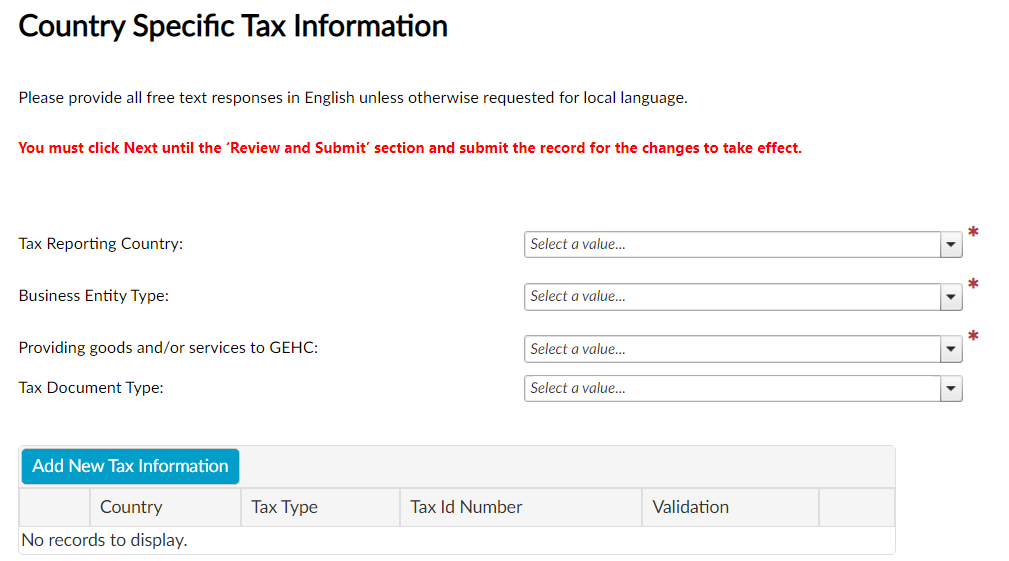The image size is (1009, 561).
Task: Click the required asterisk beside Business Entity Type
Action: tap(973, 284)
